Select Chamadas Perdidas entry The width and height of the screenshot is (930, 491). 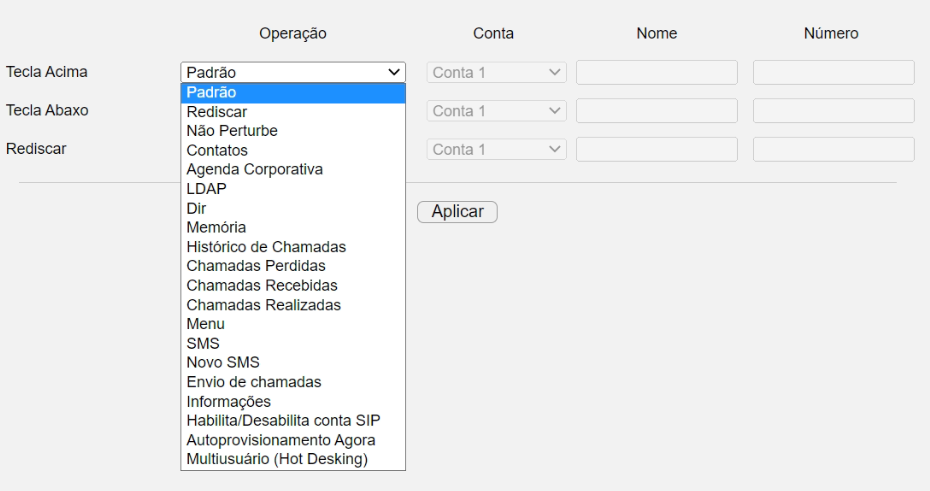[293, 266]
